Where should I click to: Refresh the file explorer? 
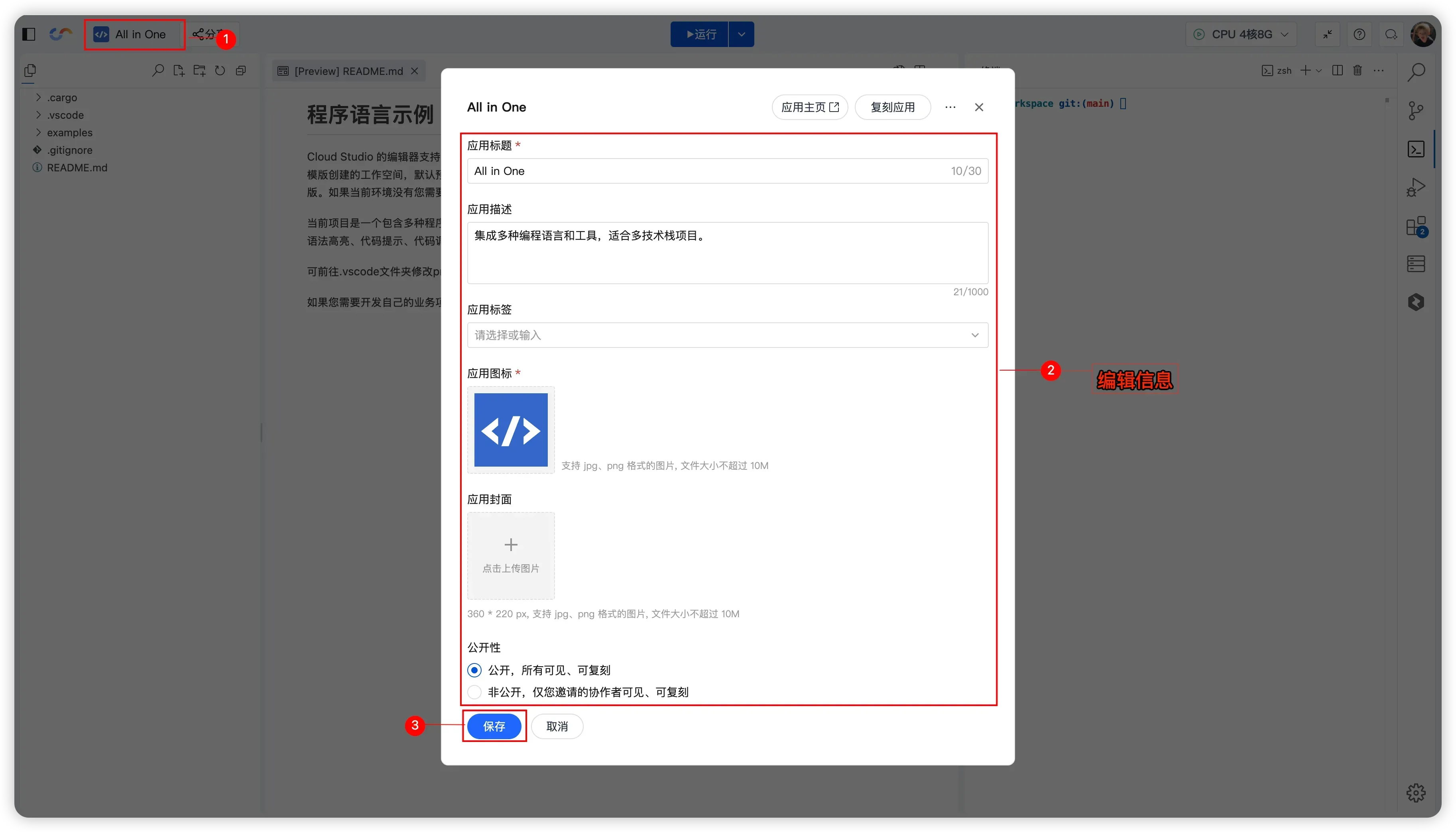tap(220, 71)
